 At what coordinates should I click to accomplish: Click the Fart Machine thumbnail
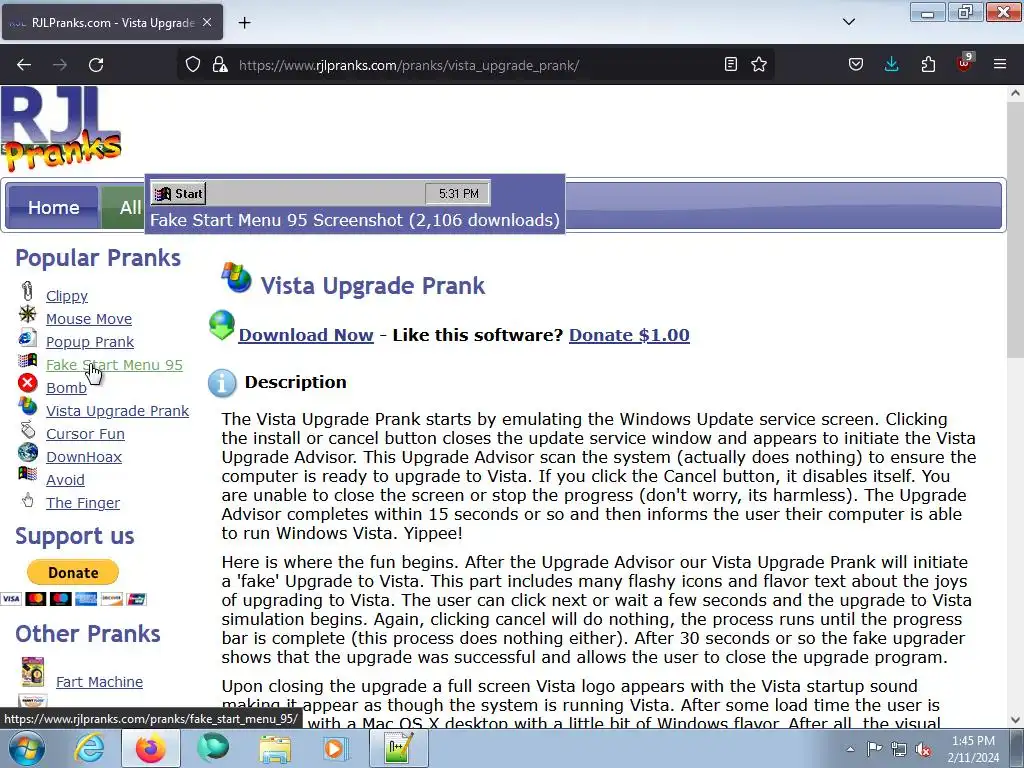(x=32, y=672)
